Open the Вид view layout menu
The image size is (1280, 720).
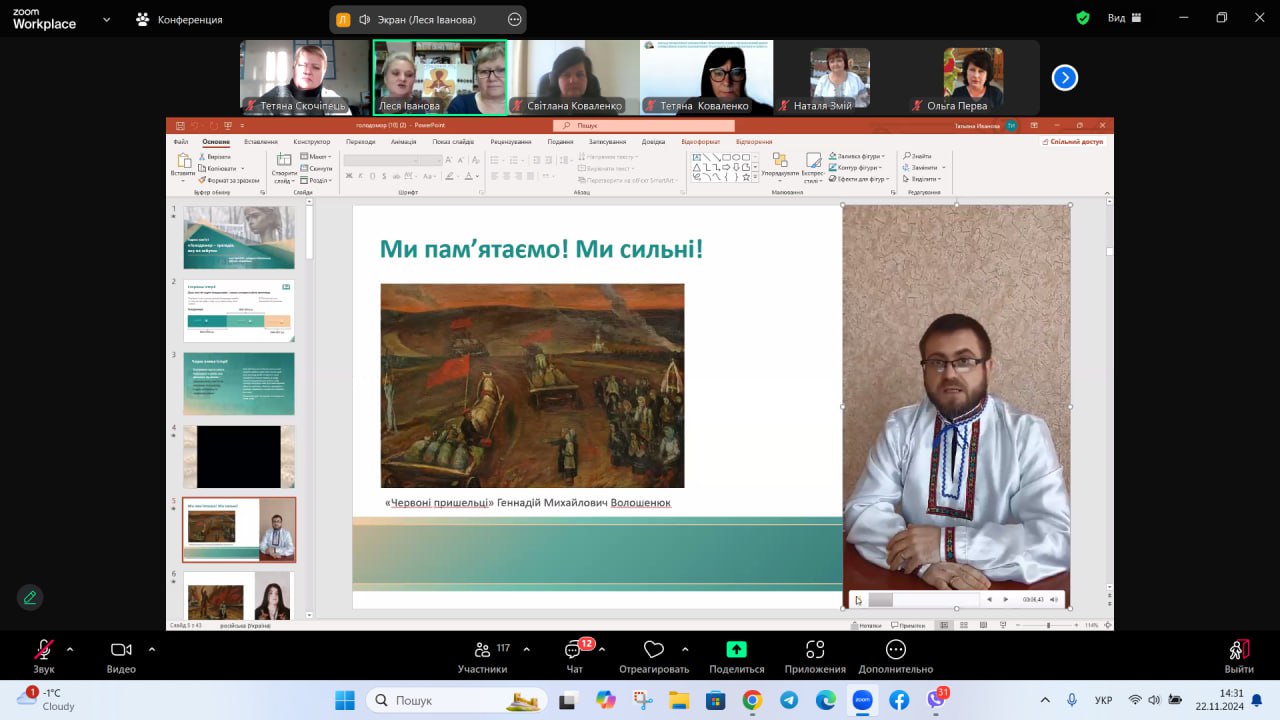(1126, 18)
